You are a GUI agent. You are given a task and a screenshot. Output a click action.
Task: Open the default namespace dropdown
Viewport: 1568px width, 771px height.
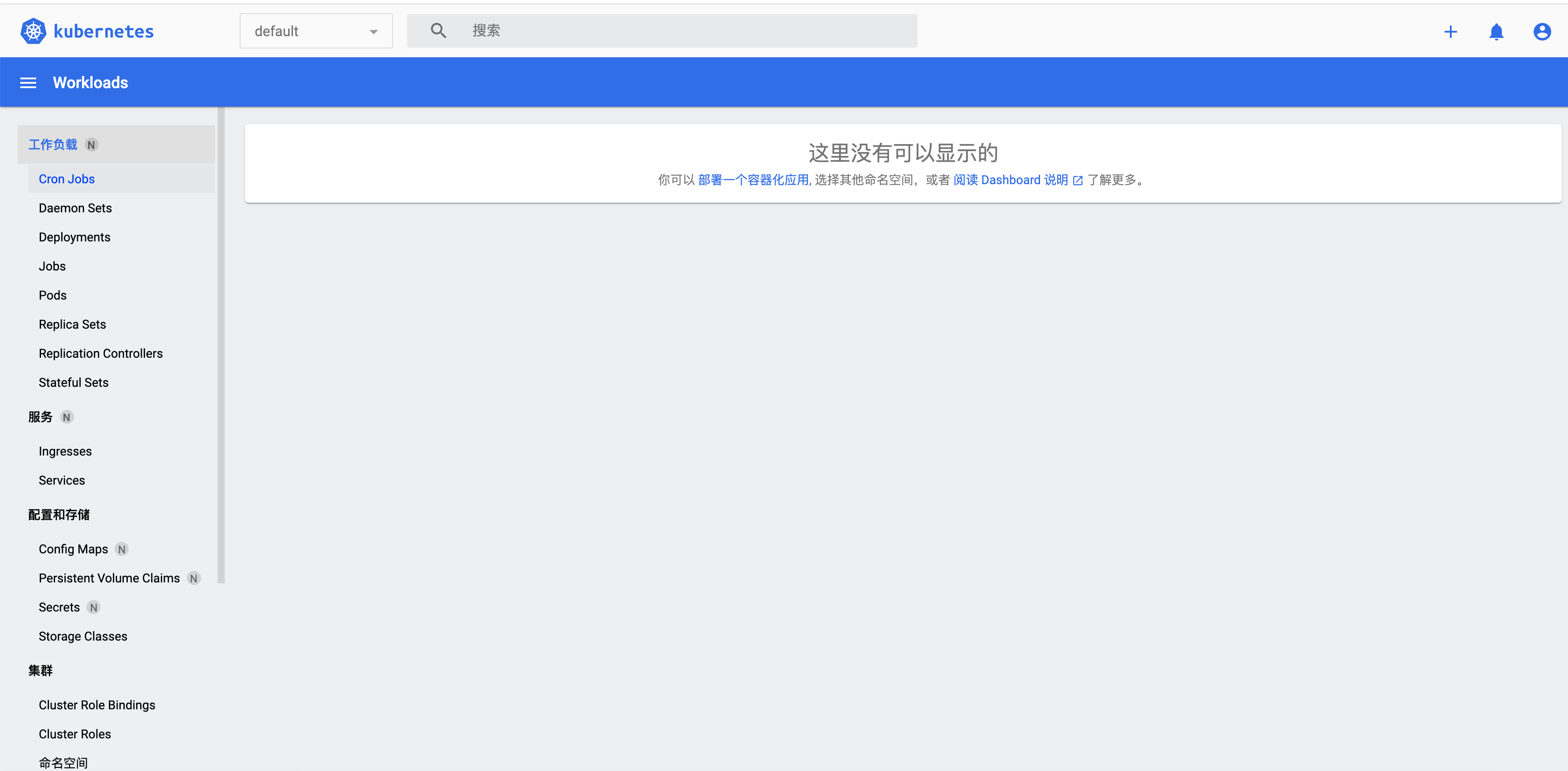coord(316,31)
